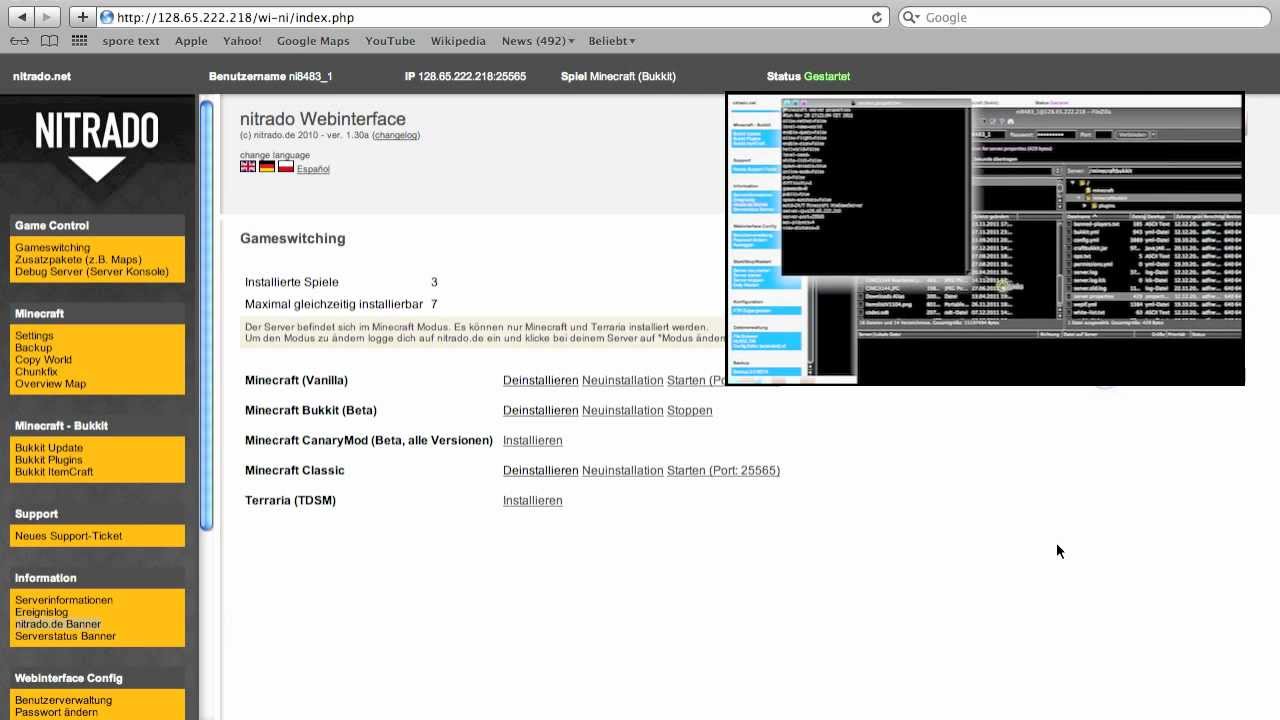Open the Beliebt bookmarks dropdown

click(612, 41)
